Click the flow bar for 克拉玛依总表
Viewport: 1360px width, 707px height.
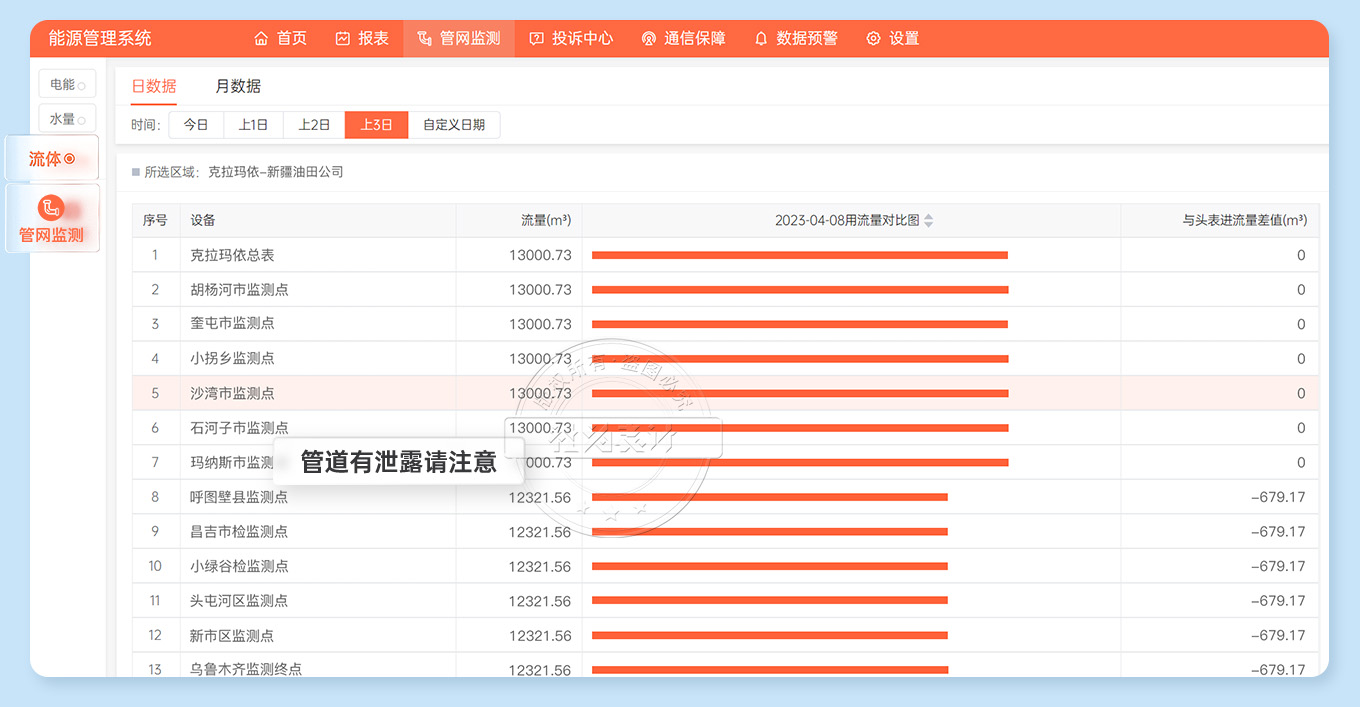pos(799,255)
